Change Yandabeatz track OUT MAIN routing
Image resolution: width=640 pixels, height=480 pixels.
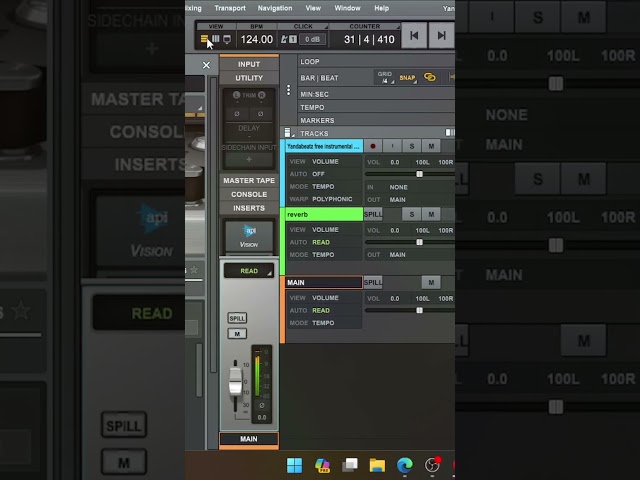point(398,200)
